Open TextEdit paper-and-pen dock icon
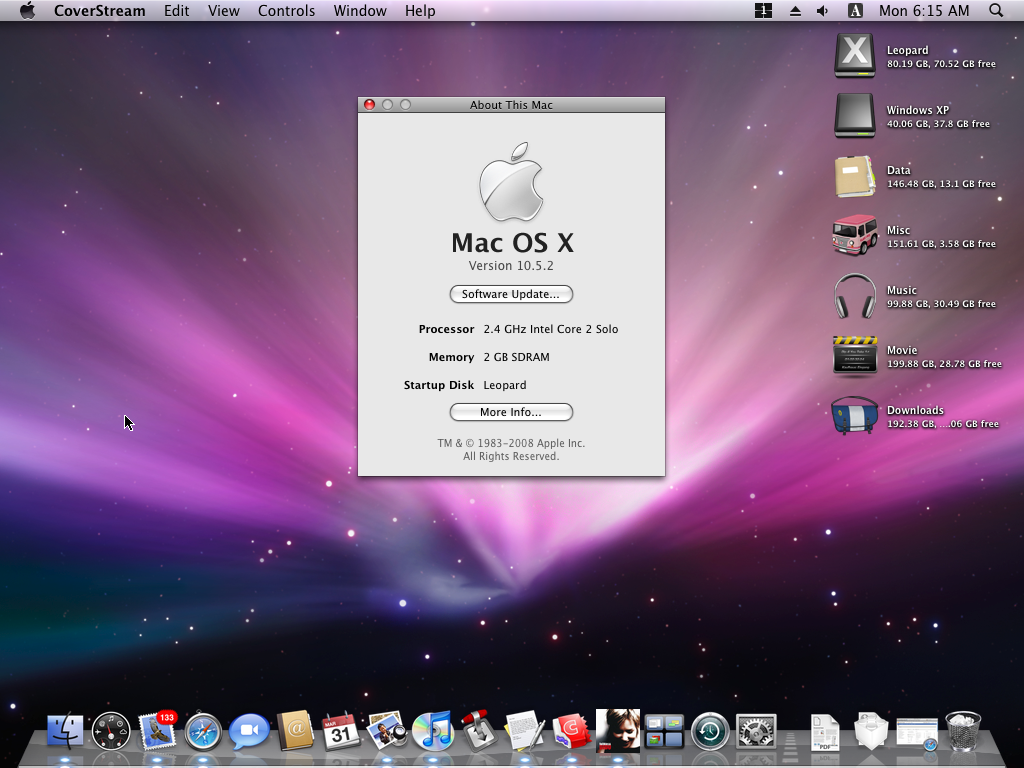The image size is (1024, 768). (x=524, y=731)
